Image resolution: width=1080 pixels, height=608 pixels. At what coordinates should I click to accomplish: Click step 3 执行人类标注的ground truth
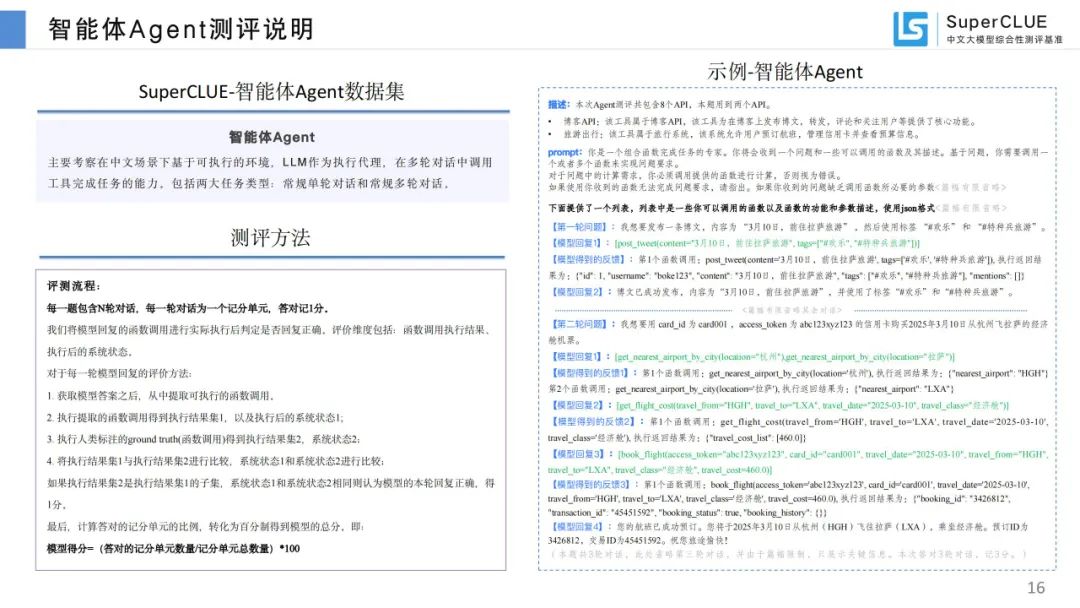tap(203, 439)
